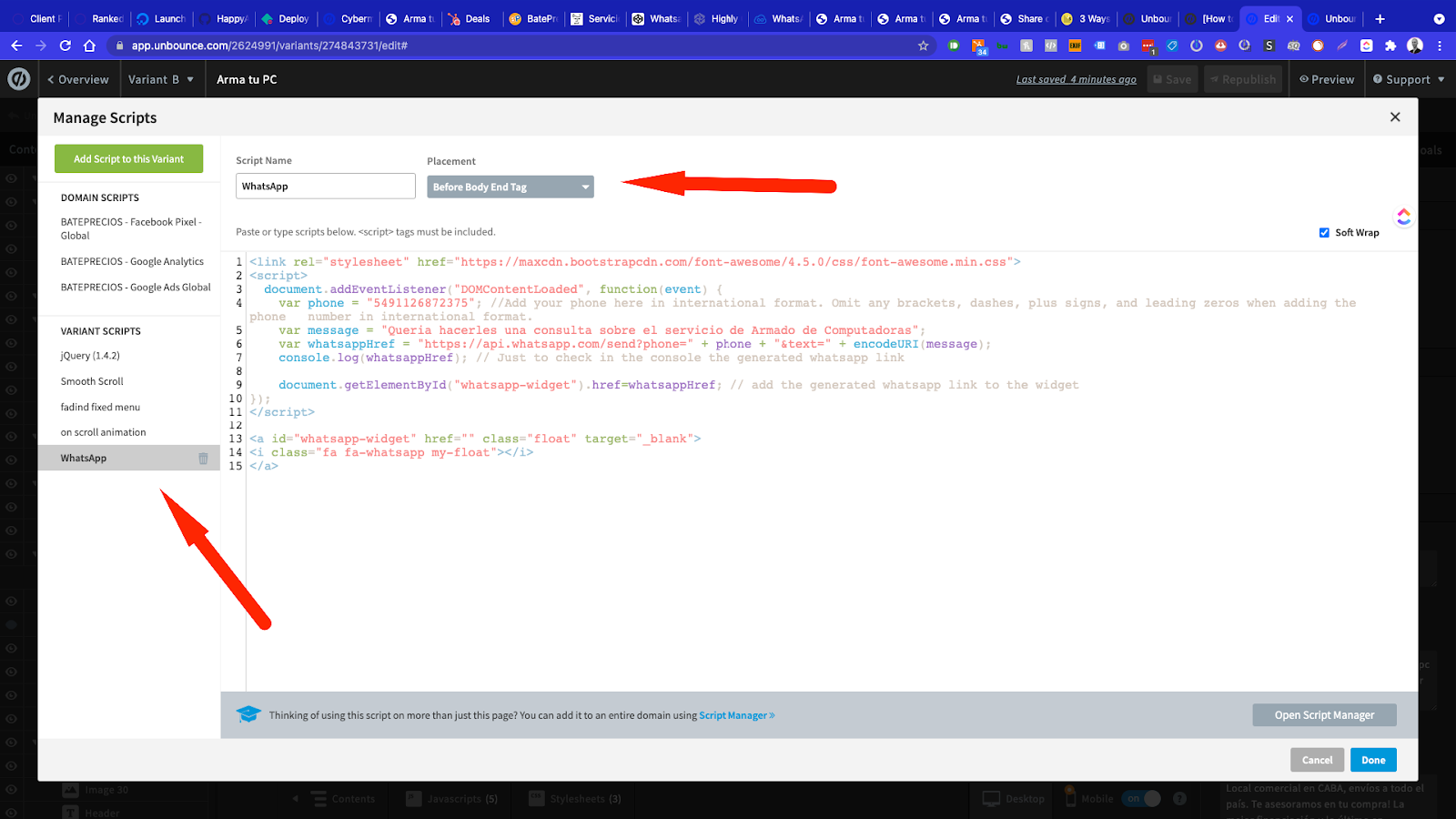Select BATEPRECIOS - Facebook Pixel - Global script
The width and height of the screenshot is (1456, 819).
pos(129,228)
